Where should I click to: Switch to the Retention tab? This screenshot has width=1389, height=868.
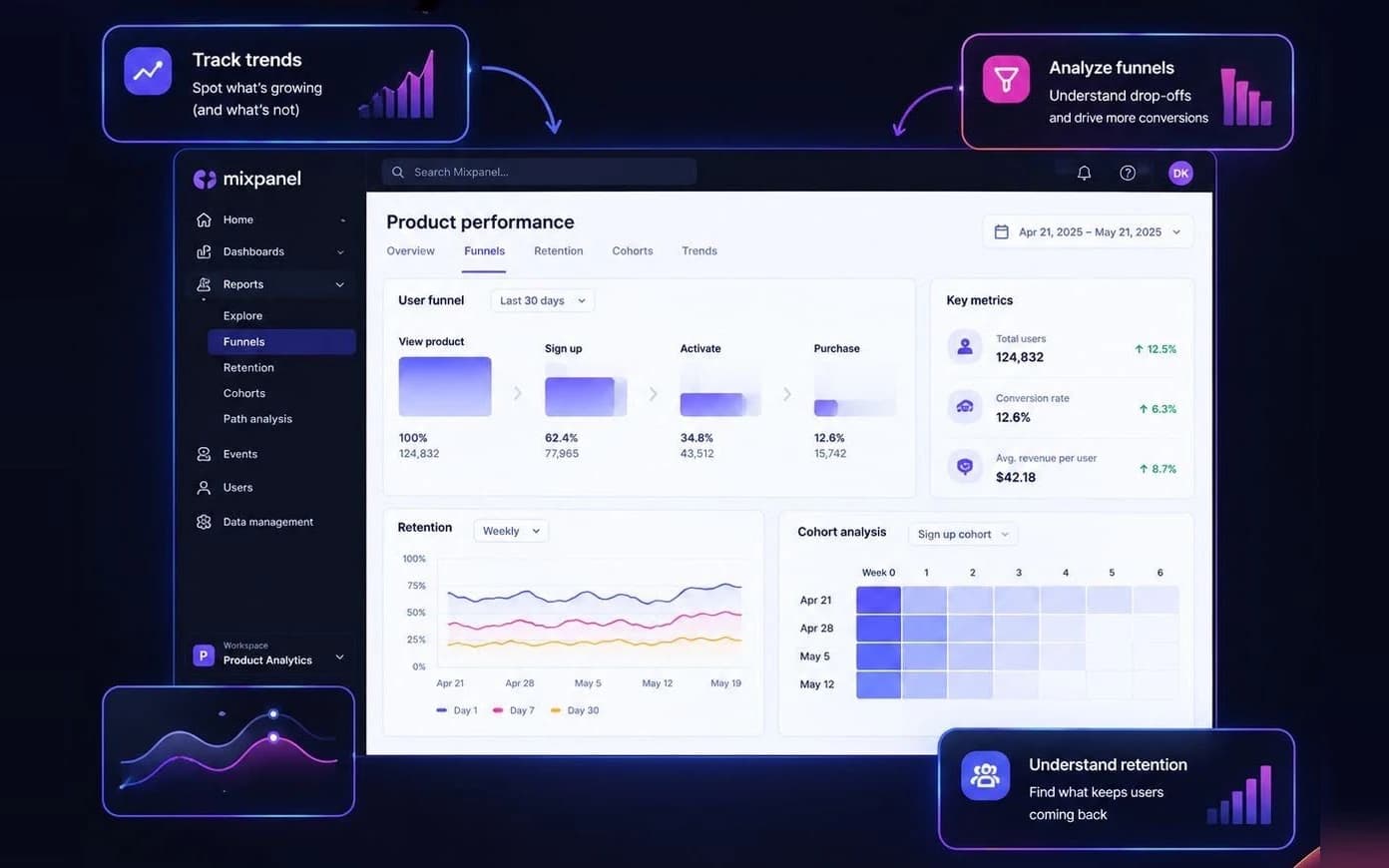click(x=558, y=250)
